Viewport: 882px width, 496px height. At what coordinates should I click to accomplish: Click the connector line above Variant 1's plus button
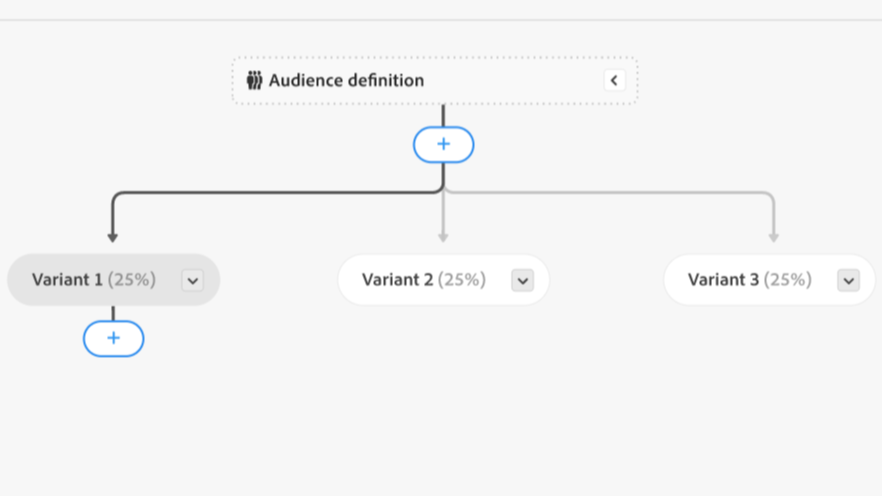(x=113, y=314)
